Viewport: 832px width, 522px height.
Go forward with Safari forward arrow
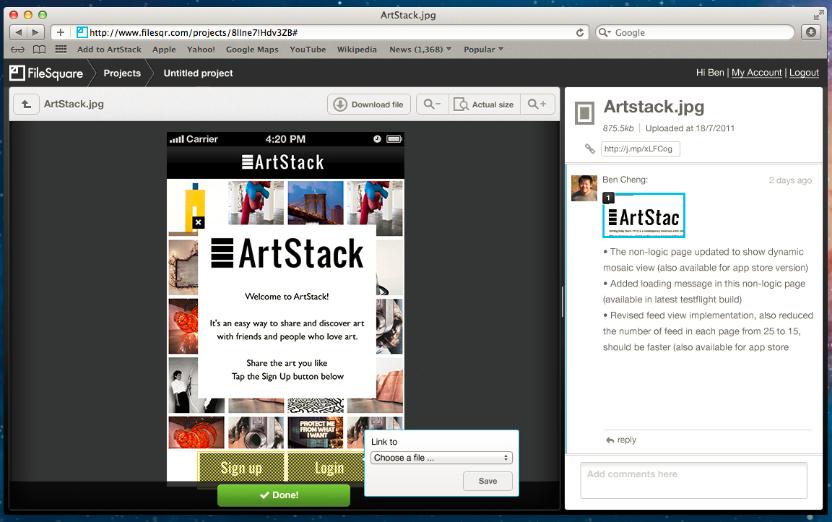(x=36, y=32)
